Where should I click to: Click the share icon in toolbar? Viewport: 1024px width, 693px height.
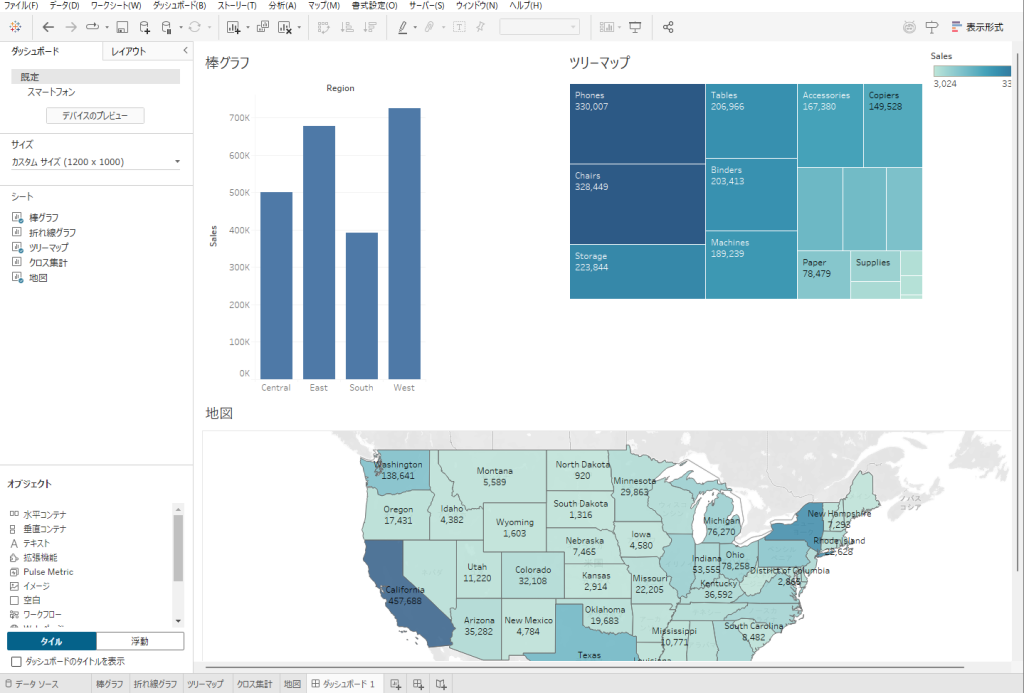(x=668, y=27)
